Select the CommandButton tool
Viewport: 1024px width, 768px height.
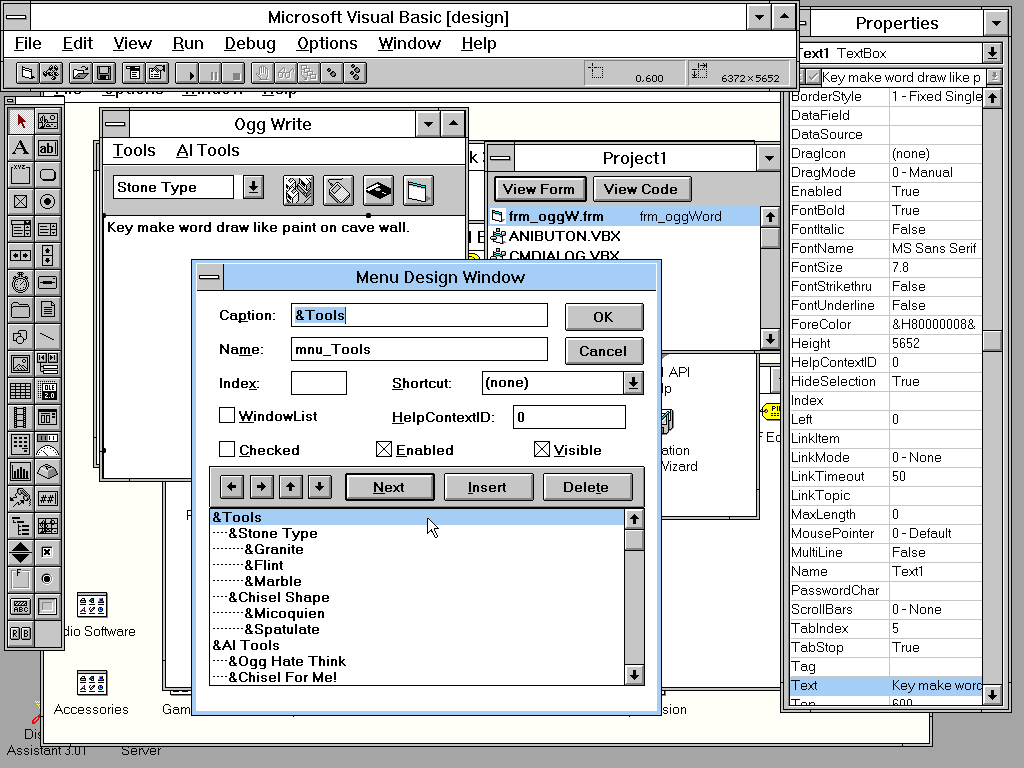tap(47, 174)
